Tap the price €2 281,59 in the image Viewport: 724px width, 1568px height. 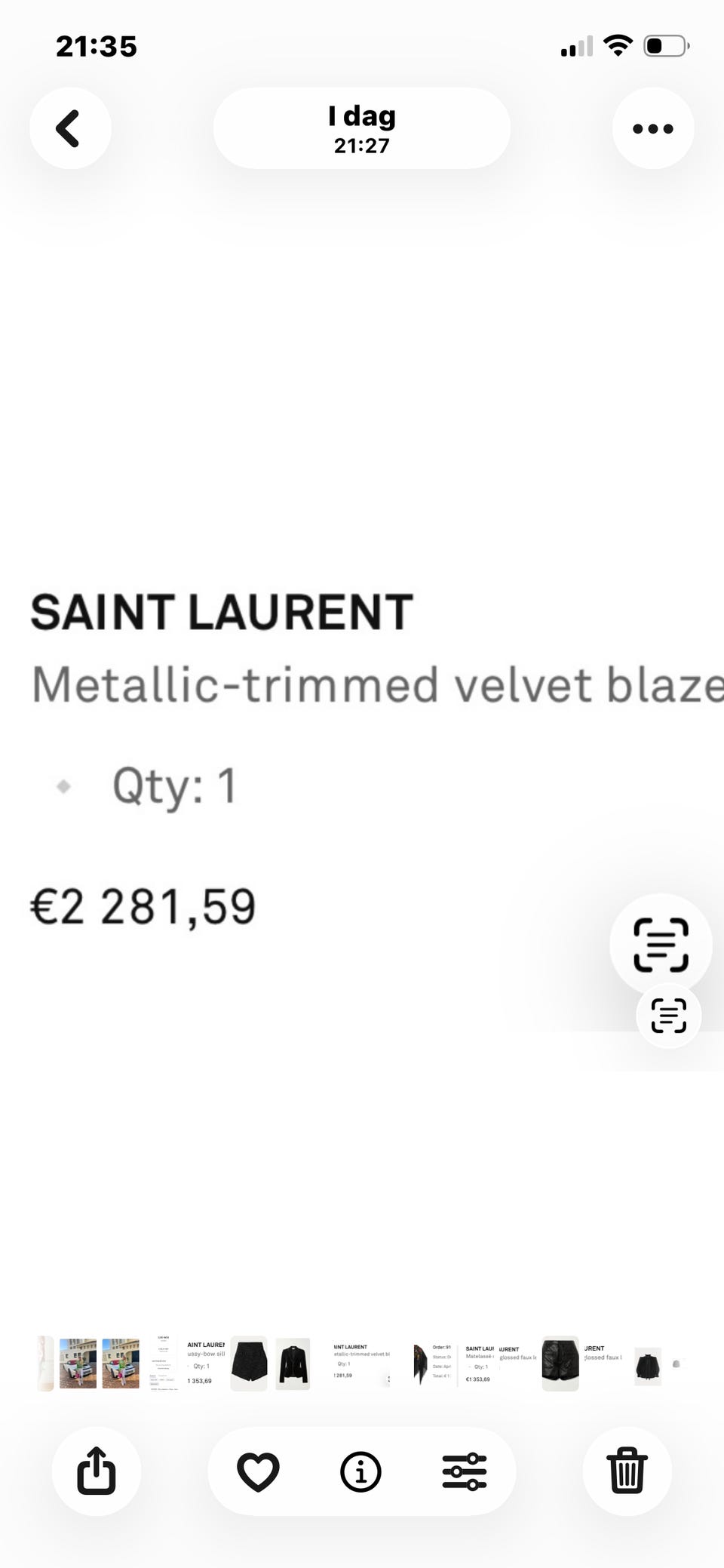pyautogui.click(x=143, y=905)
